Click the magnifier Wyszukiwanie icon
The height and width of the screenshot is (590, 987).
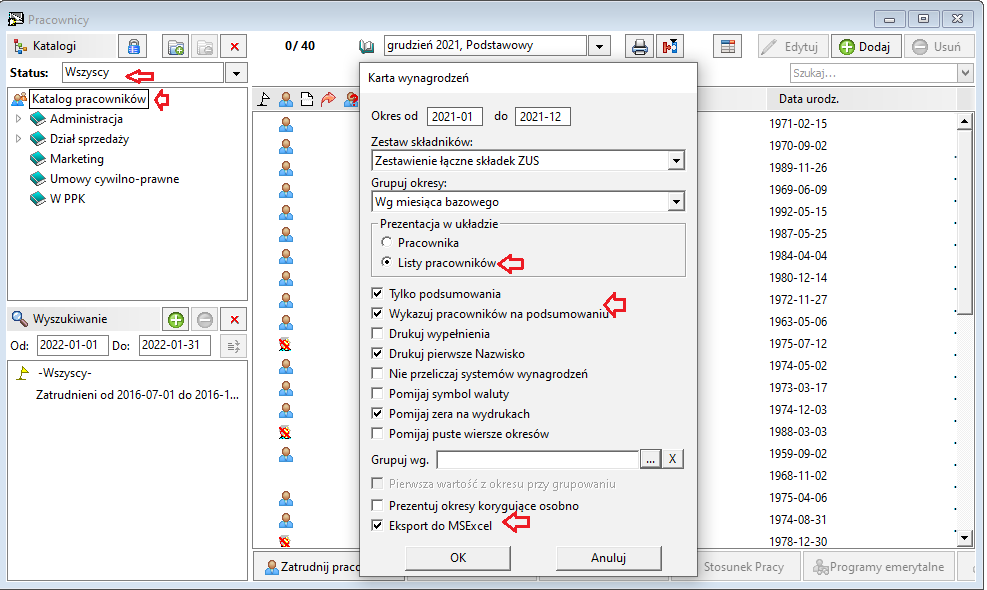coord(20,319)
